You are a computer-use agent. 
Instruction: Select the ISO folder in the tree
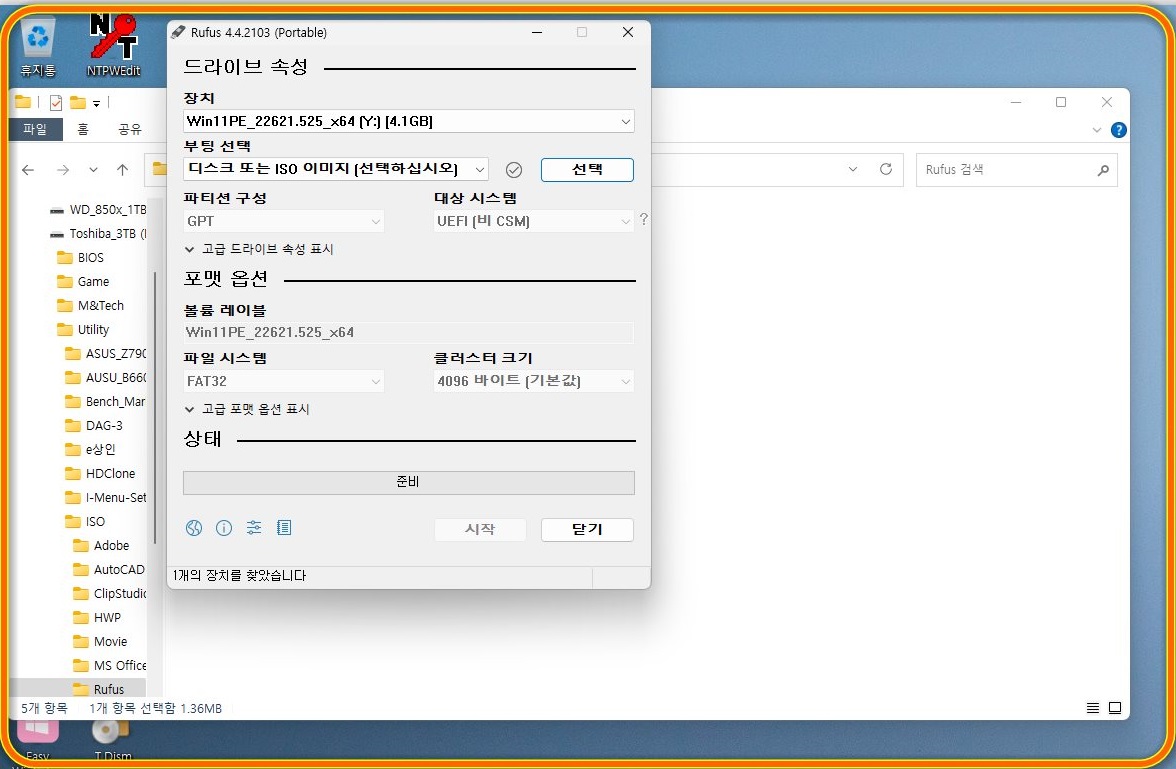coord(86,521)
